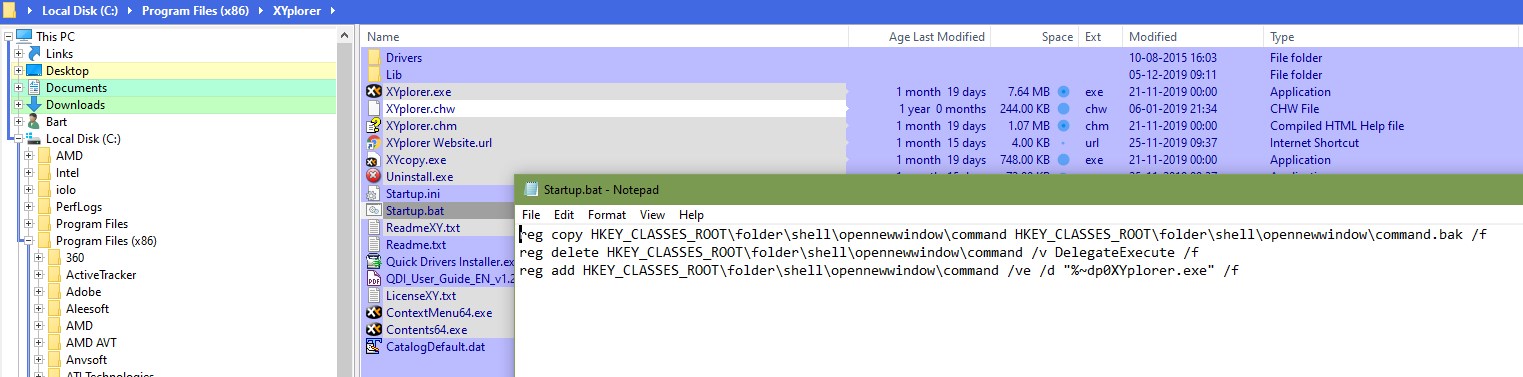Screen dimensions: 1523x377
Task: Click the QDI_User_Guide PDF icon
Action: [374, 279]
